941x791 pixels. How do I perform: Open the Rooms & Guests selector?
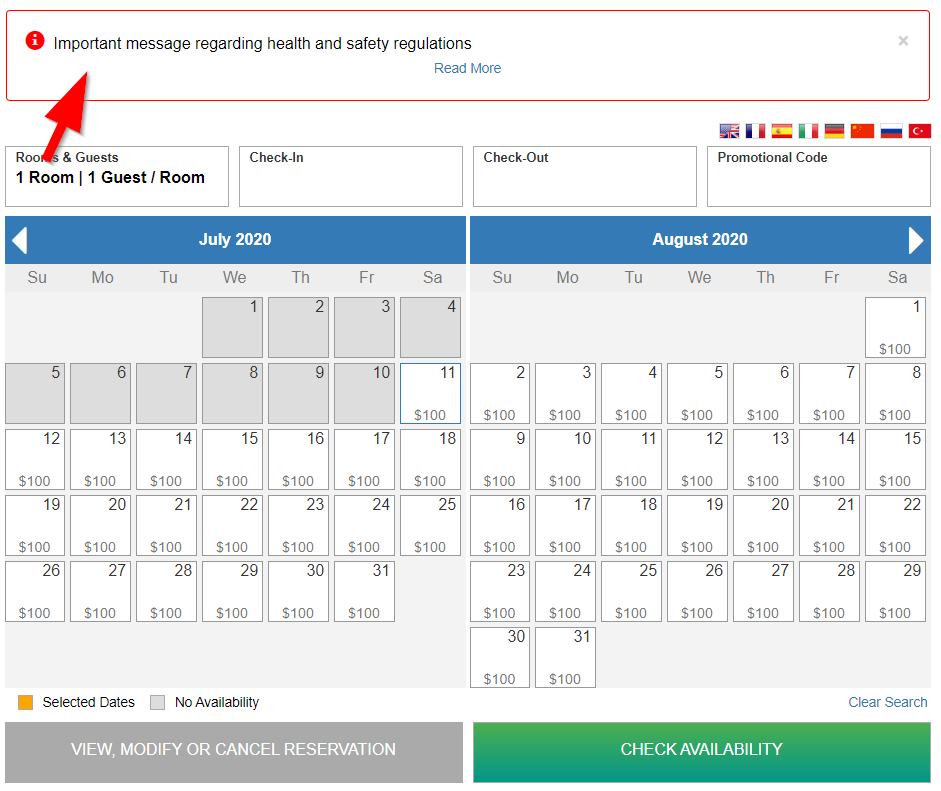pos(117,176)
